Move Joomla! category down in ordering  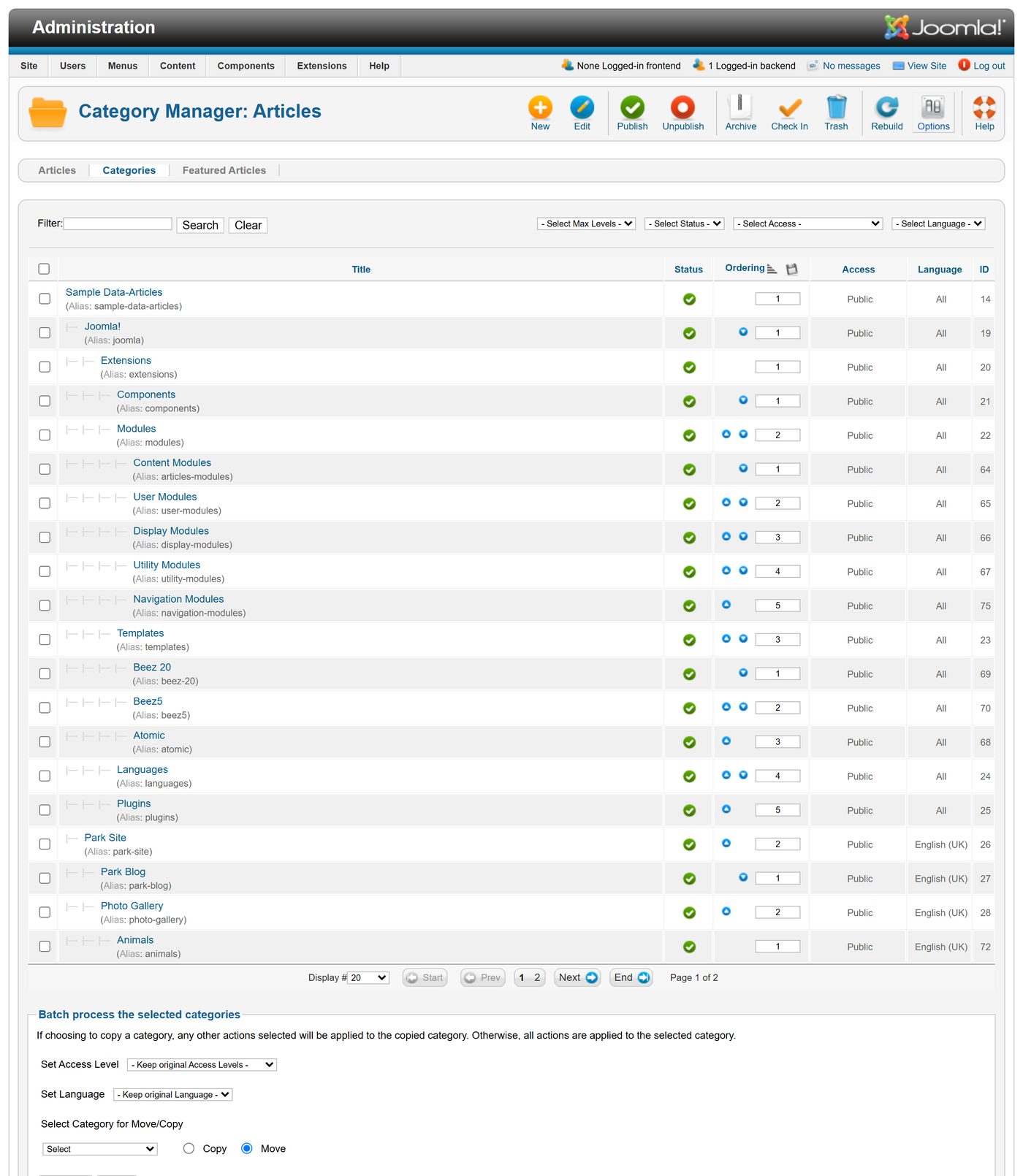743,332
